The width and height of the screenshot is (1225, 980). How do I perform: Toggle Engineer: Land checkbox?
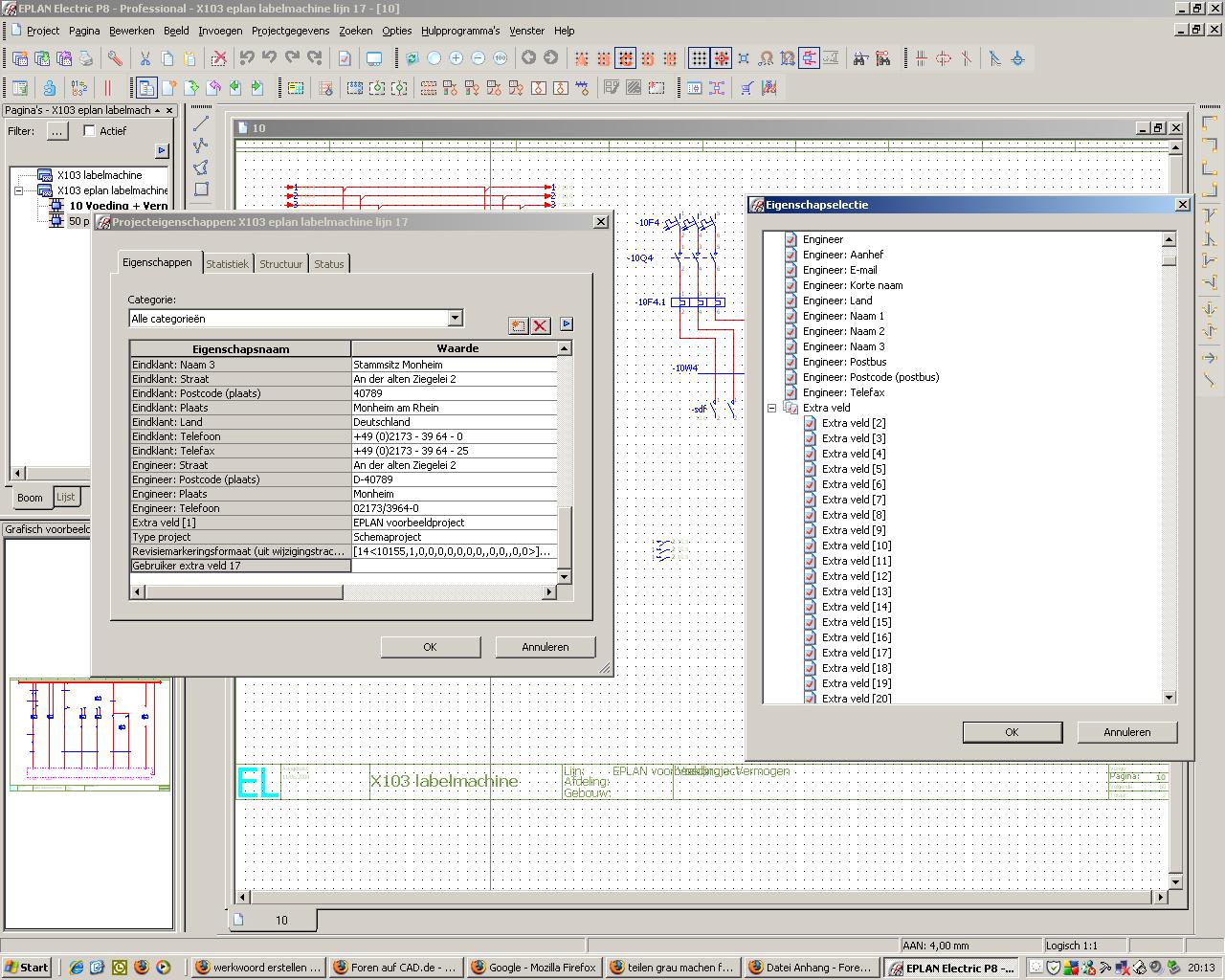pos(791,301)
